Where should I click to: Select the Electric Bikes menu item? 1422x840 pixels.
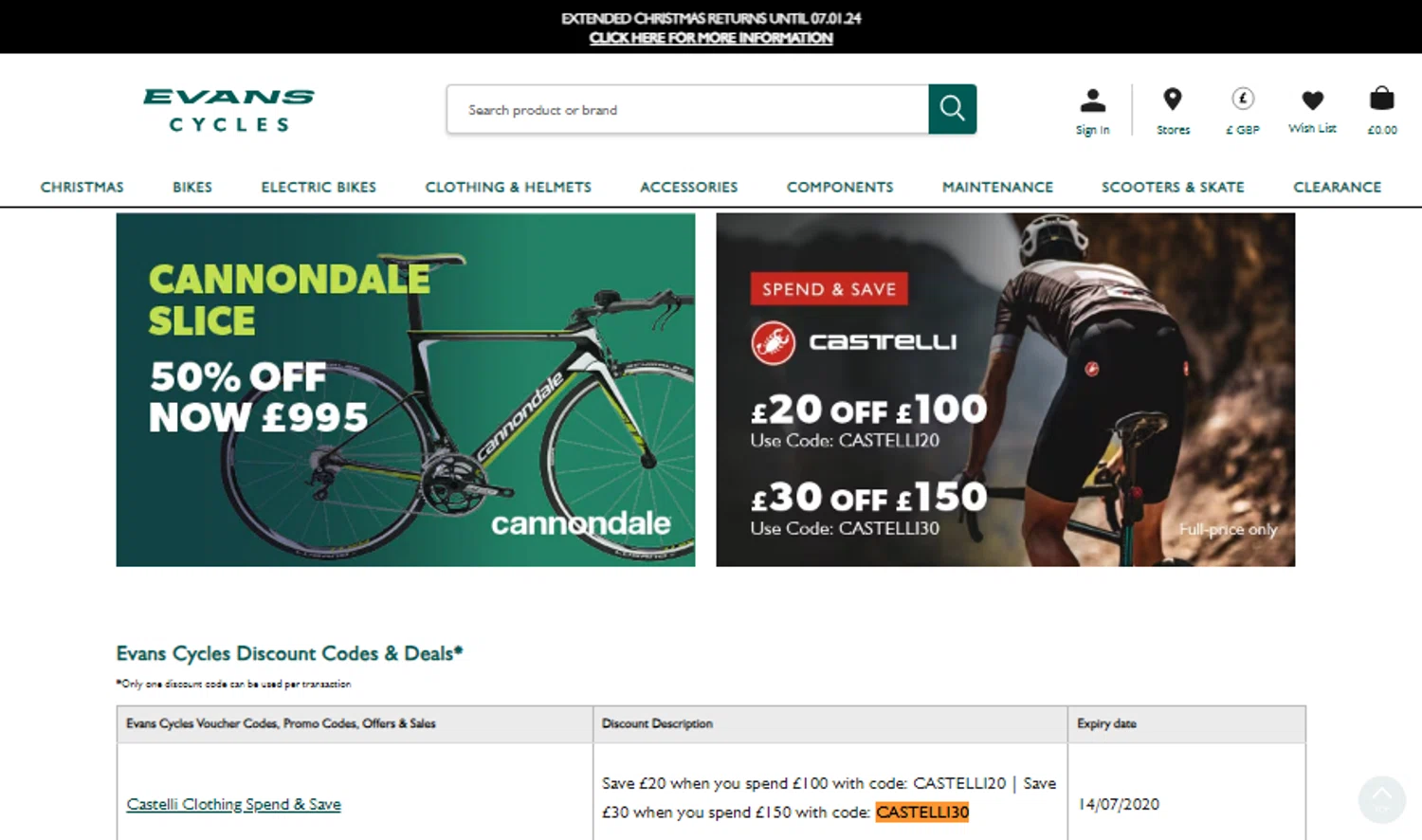[x=319, y=187]
